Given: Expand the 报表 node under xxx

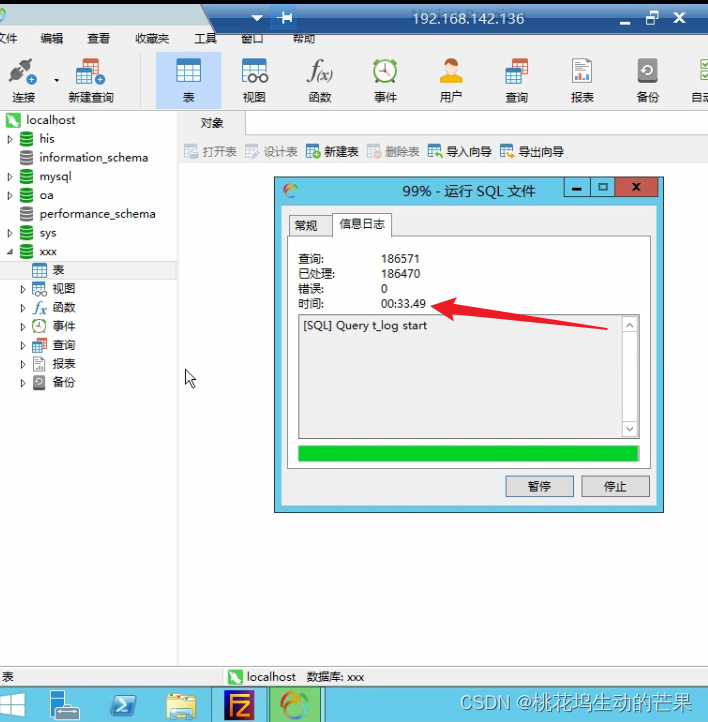Looking at the screenshot, I should (x=23, y=364).
